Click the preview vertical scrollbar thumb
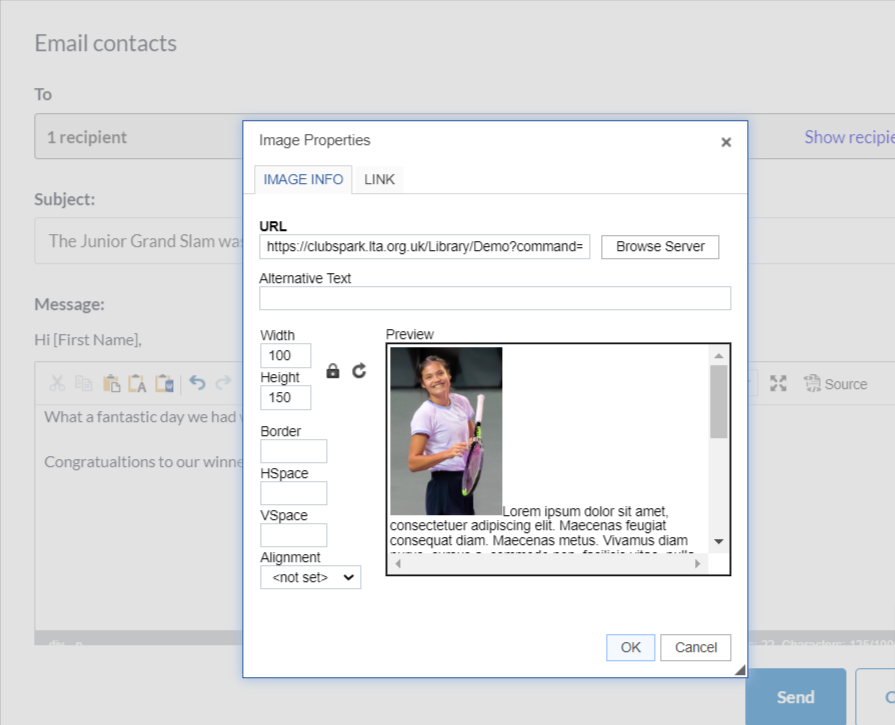This screenshot has width=895, height=725. [719, 401]
